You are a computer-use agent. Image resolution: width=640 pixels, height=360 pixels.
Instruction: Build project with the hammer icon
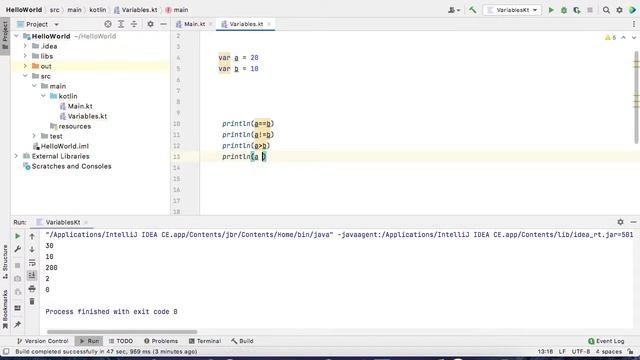click(473, 10)
